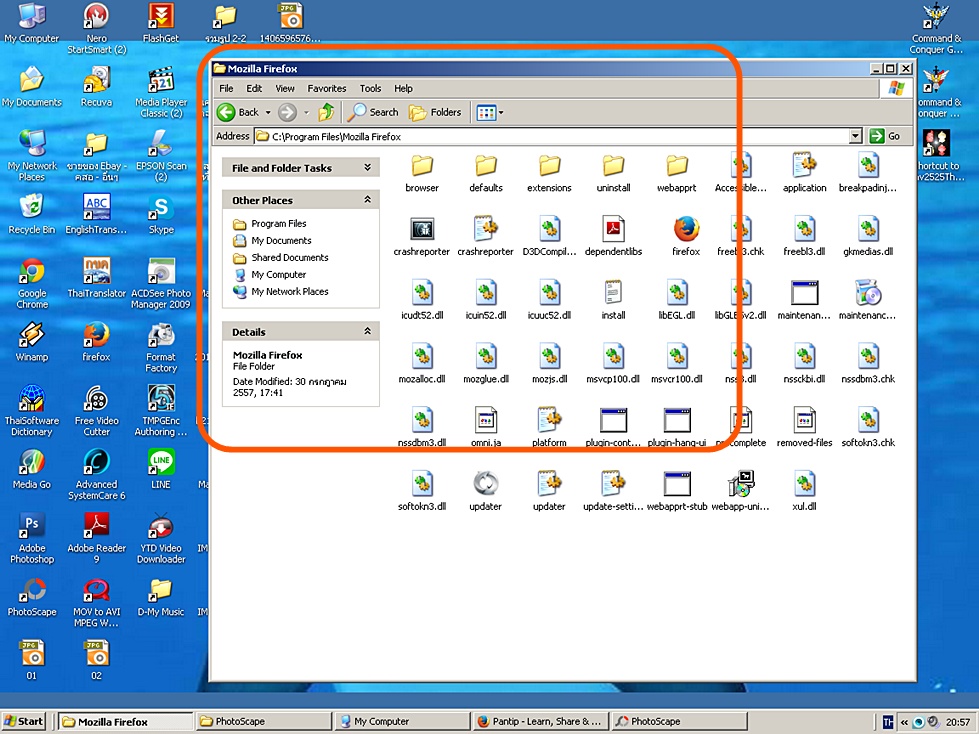Open the Favorites menu
This screenshot has height=734, width=979.
[x=327, y=89]
